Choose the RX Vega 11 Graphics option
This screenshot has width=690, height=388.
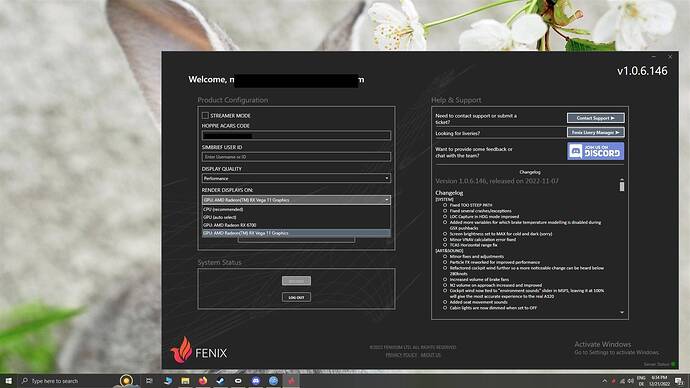coord(296,233)
